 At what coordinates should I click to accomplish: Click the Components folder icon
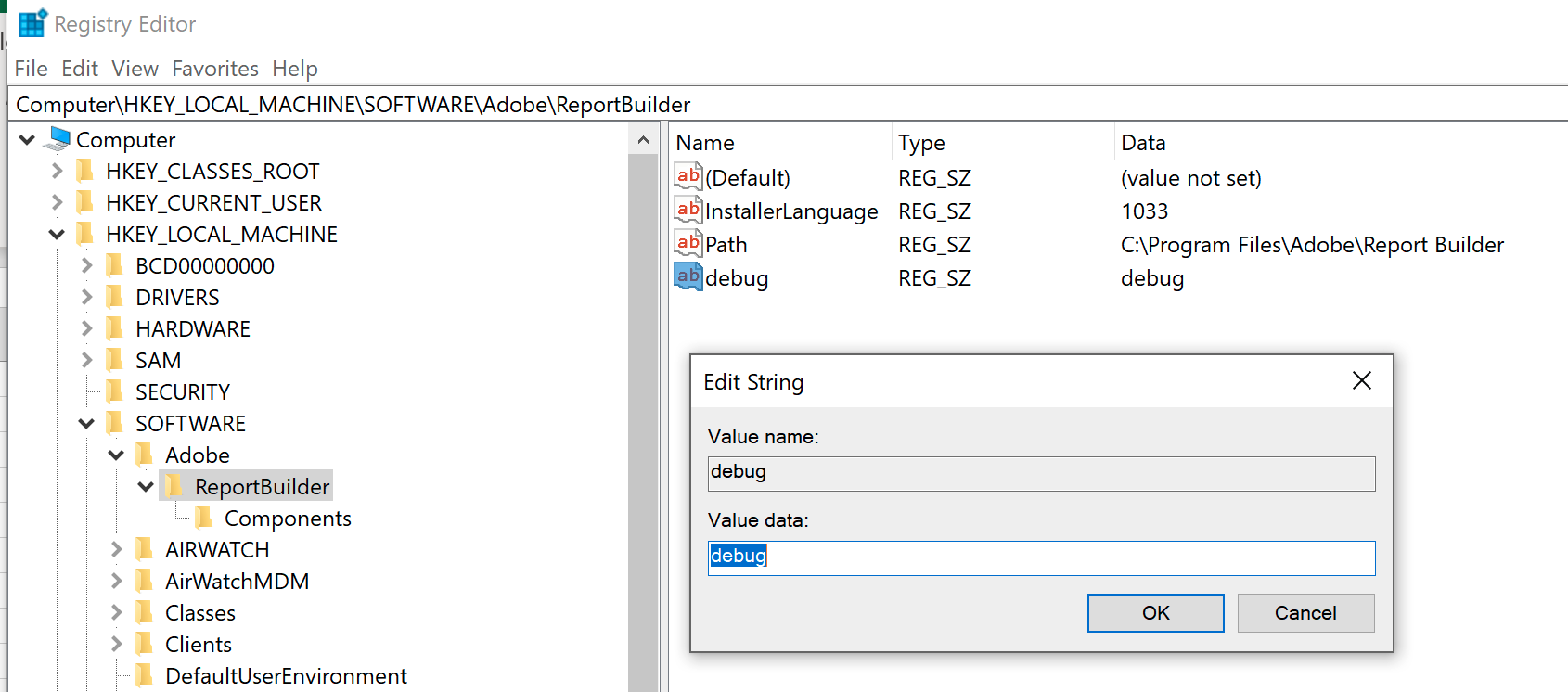coord(204,518)
